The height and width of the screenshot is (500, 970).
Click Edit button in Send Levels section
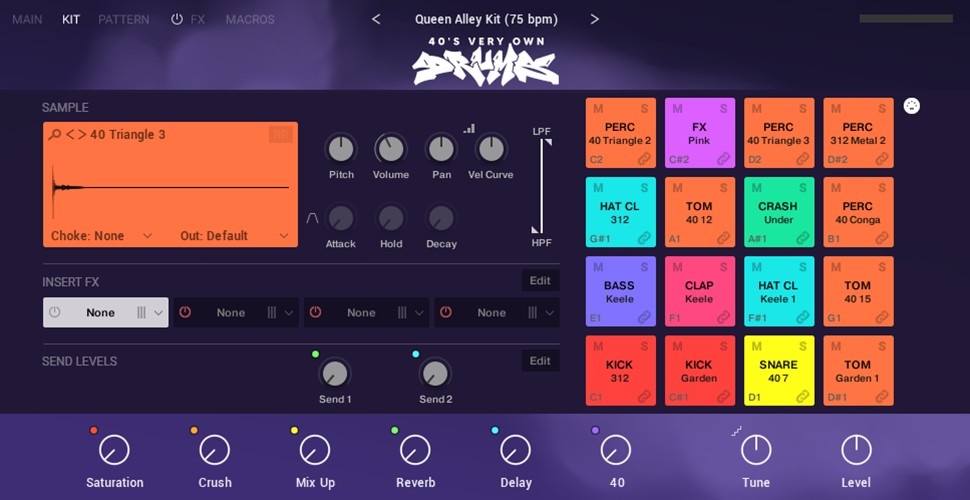click(540, 361)
